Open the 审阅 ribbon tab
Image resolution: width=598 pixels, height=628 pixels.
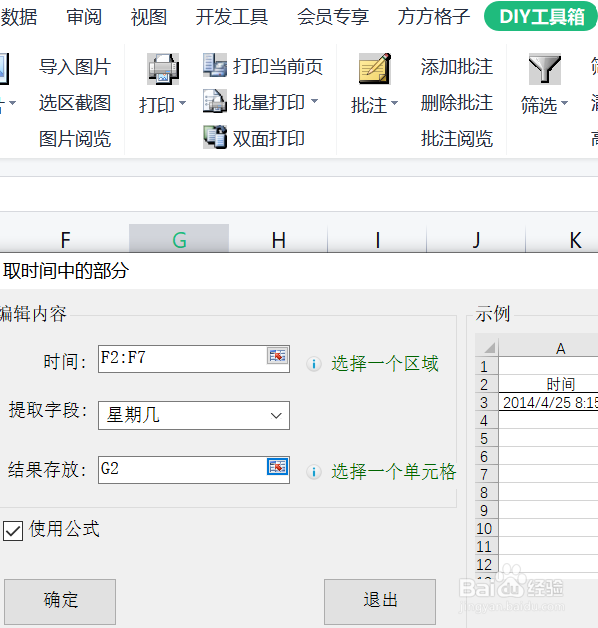pyautogui.click(x=84, y=17)
